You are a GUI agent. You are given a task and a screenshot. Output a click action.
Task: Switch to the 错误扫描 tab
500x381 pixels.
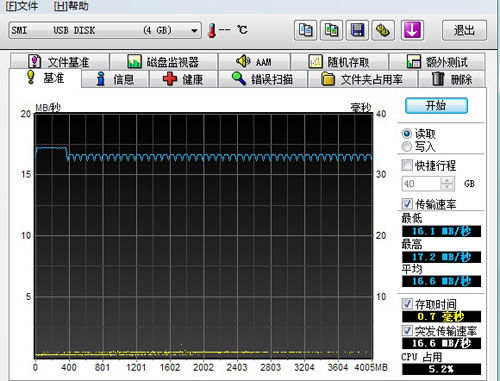pos(262,79)
